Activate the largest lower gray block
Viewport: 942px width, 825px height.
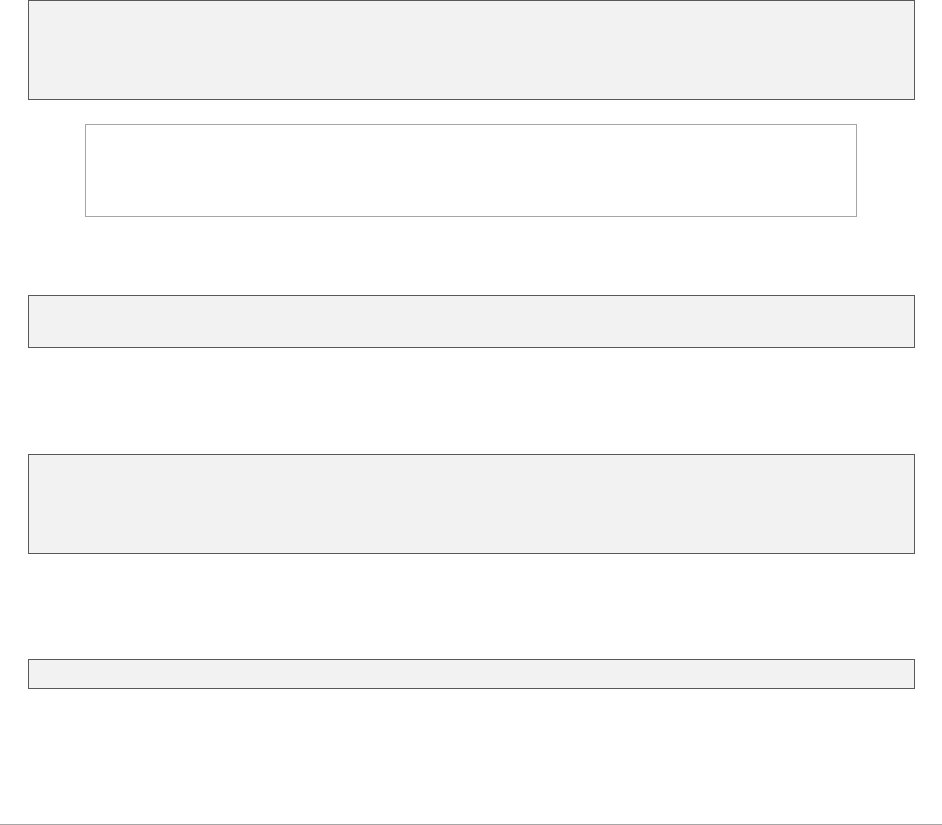pos(471,504)
